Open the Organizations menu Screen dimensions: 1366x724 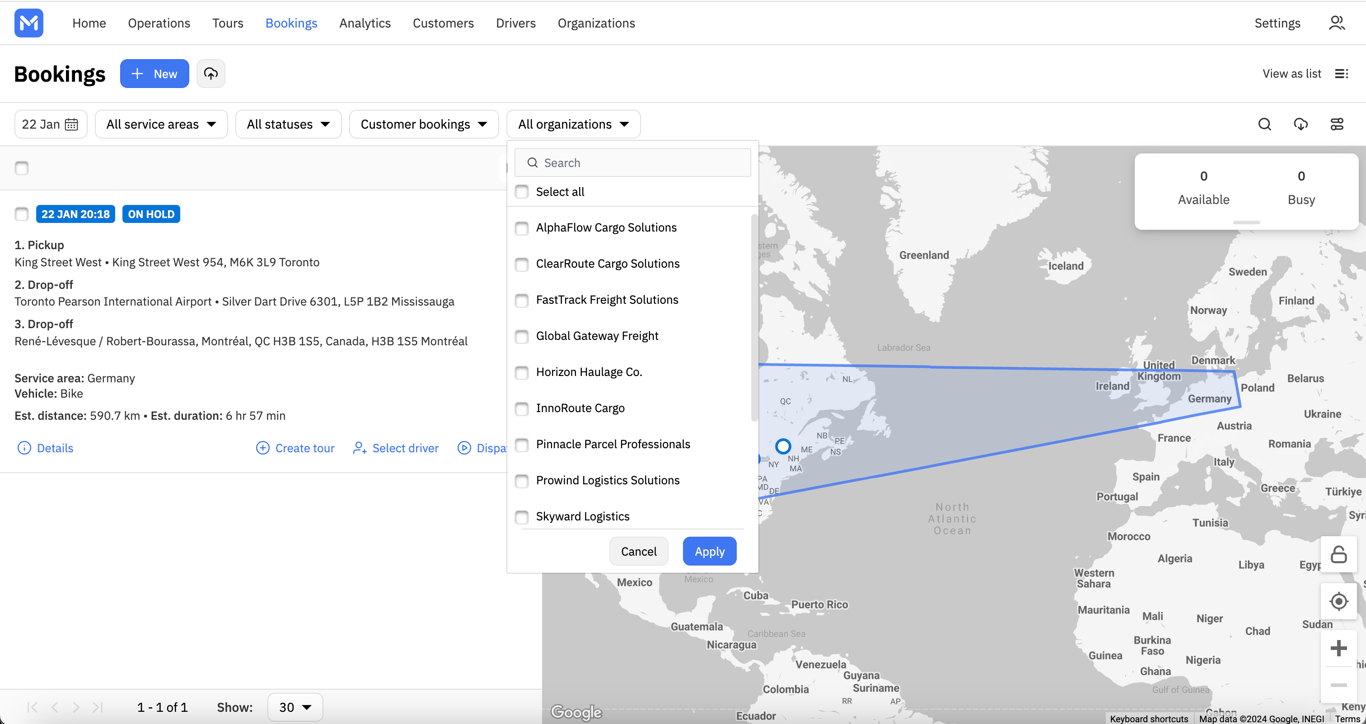click(x=596, y=23)
